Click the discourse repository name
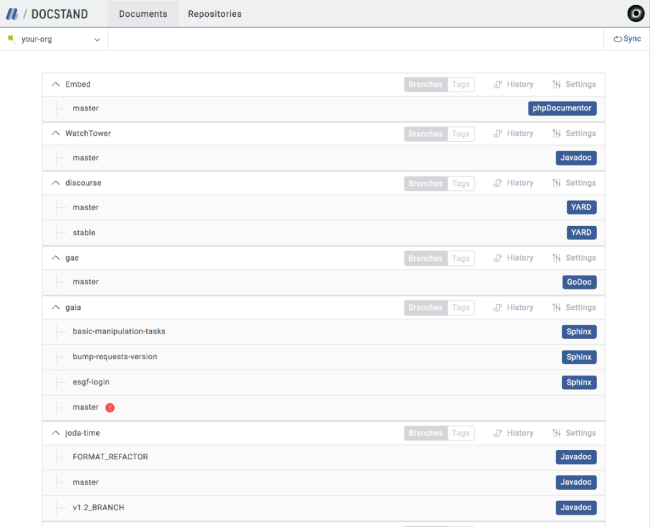This screenshot has height=527, width=650. click(x=83, y=183)
